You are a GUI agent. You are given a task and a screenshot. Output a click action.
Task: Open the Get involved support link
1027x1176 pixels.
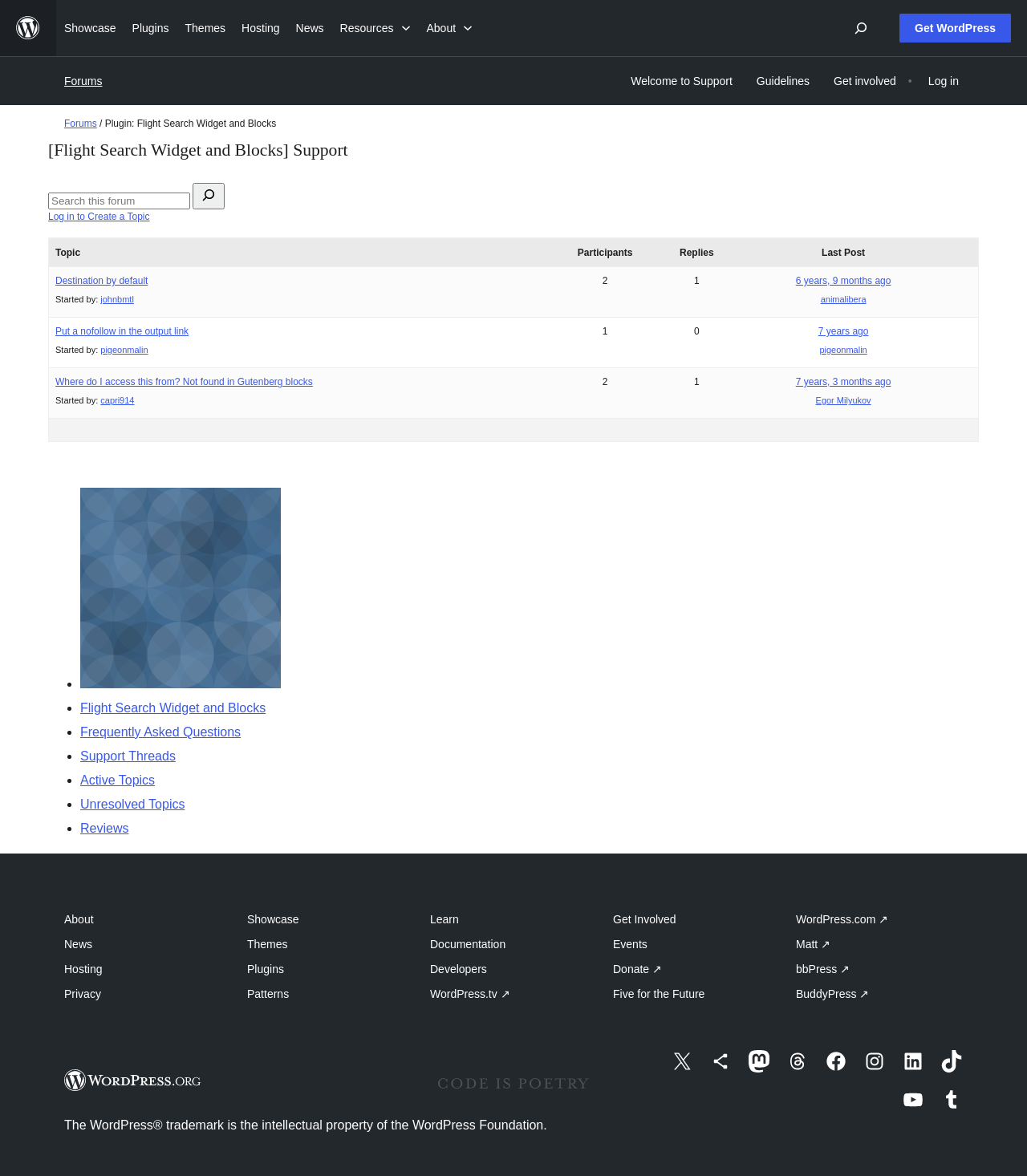pos(865,81)
